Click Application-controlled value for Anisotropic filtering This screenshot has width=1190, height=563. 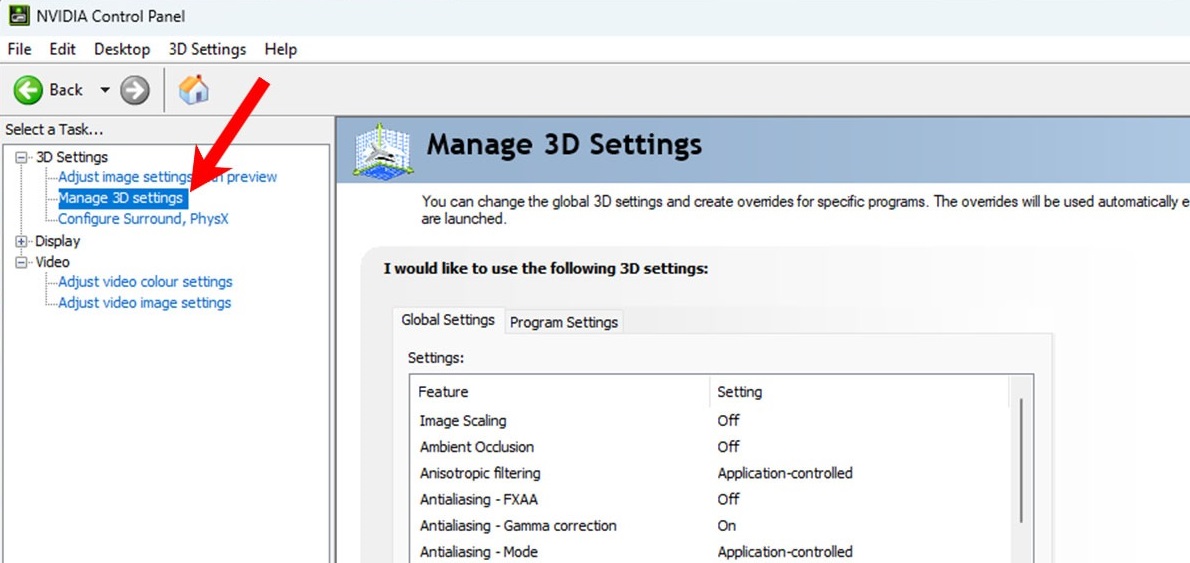pos(785,473)
